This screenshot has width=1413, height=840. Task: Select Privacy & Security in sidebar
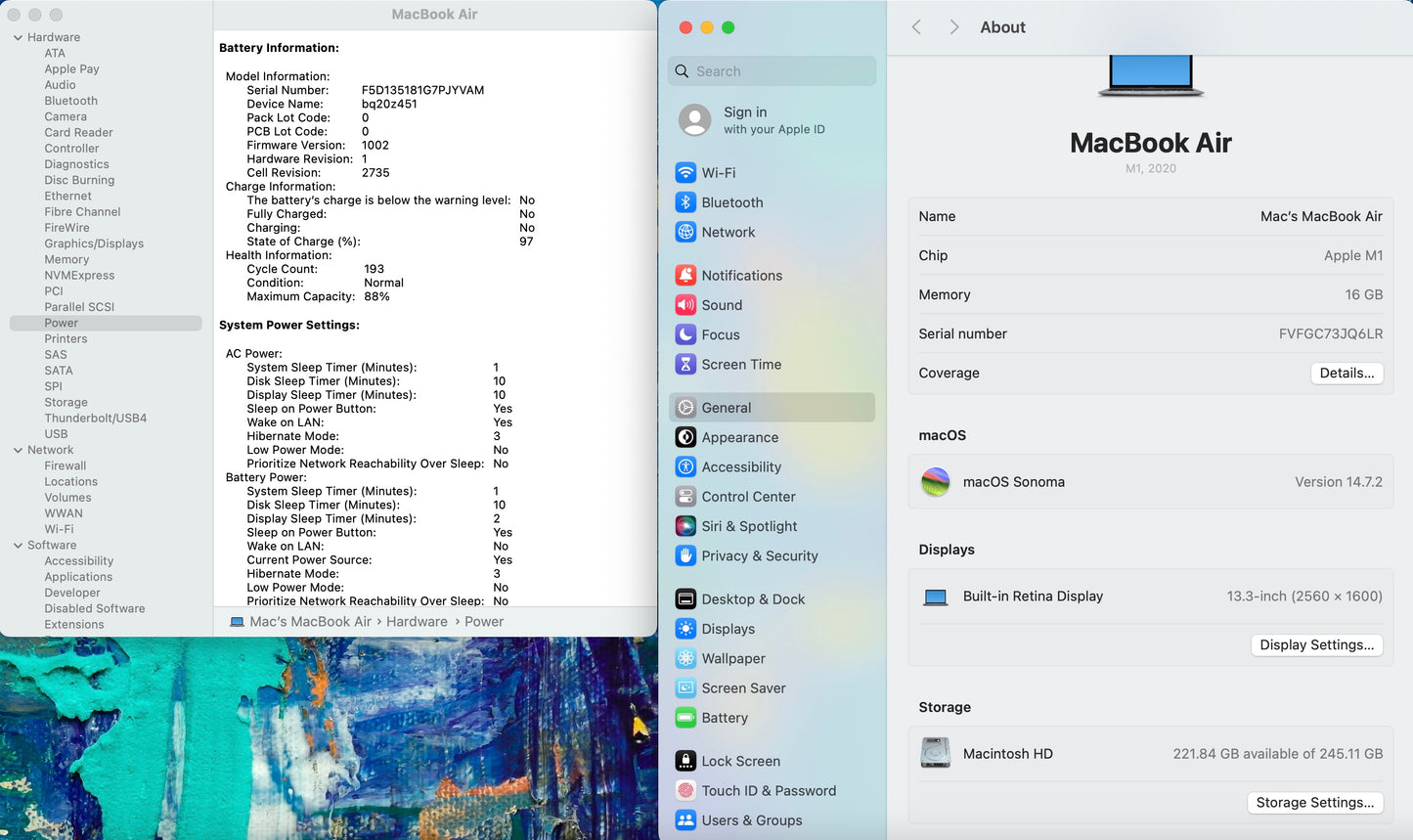(759, 556)
